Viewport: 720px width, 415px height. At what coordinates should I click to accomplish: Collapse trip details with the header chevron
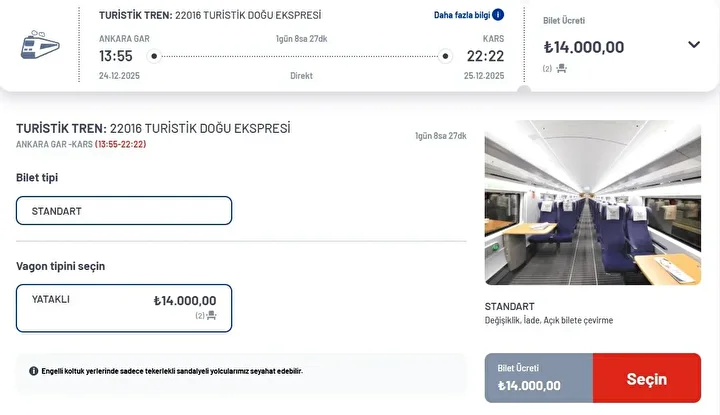[694, 44]
